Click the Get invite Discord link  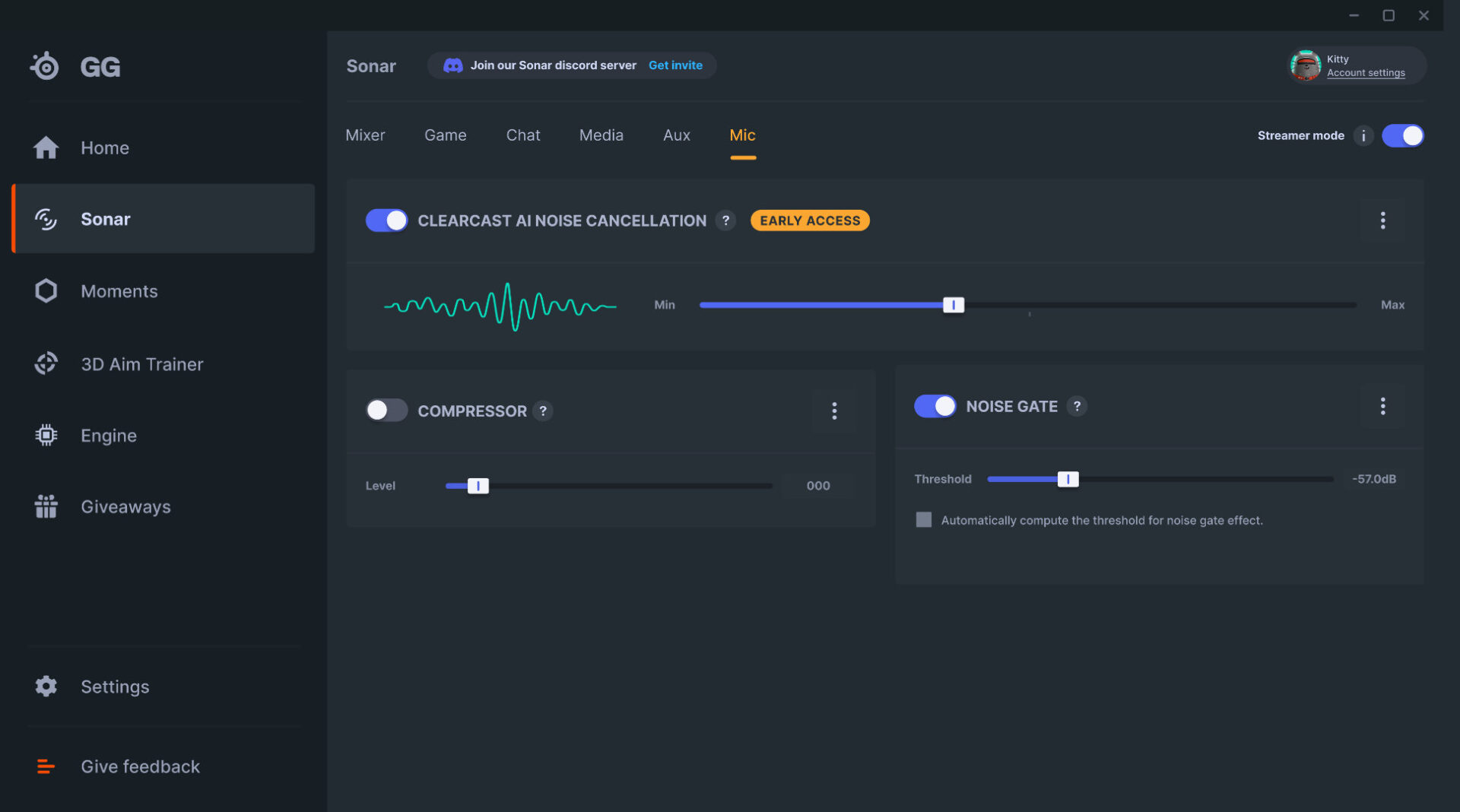pos(675,65)
